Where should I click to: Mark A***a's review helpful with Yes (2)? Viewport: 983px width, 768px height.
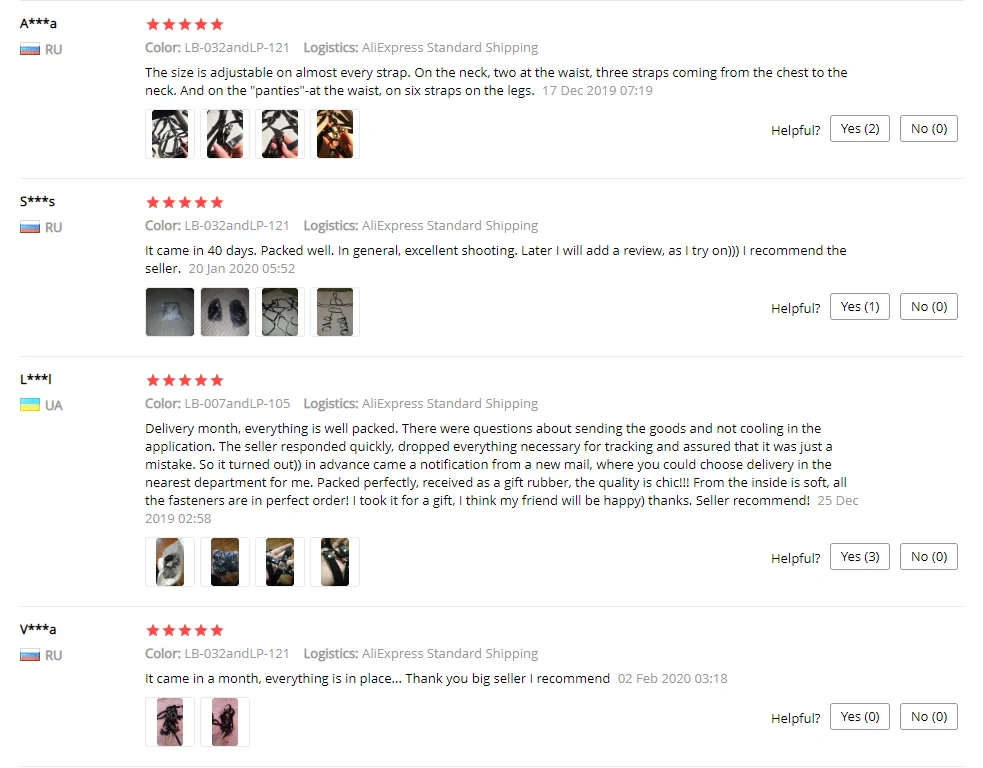(859, 129)
